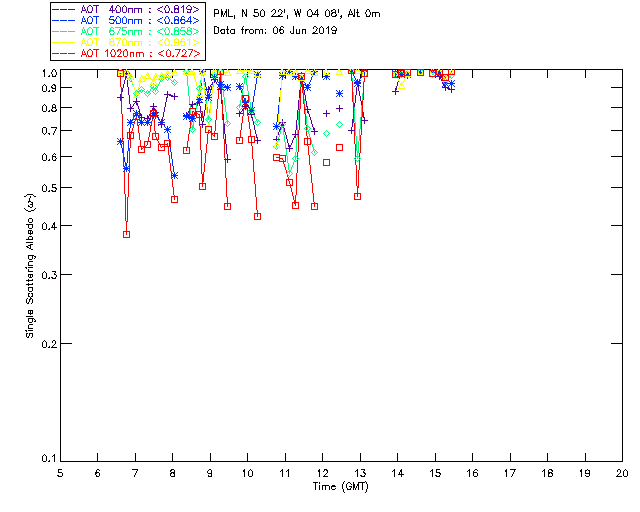This screenshot has height=512, width=640.
Task: Click the 'Single Scattering Albedo' y-axis label
Action: (30, 265)
